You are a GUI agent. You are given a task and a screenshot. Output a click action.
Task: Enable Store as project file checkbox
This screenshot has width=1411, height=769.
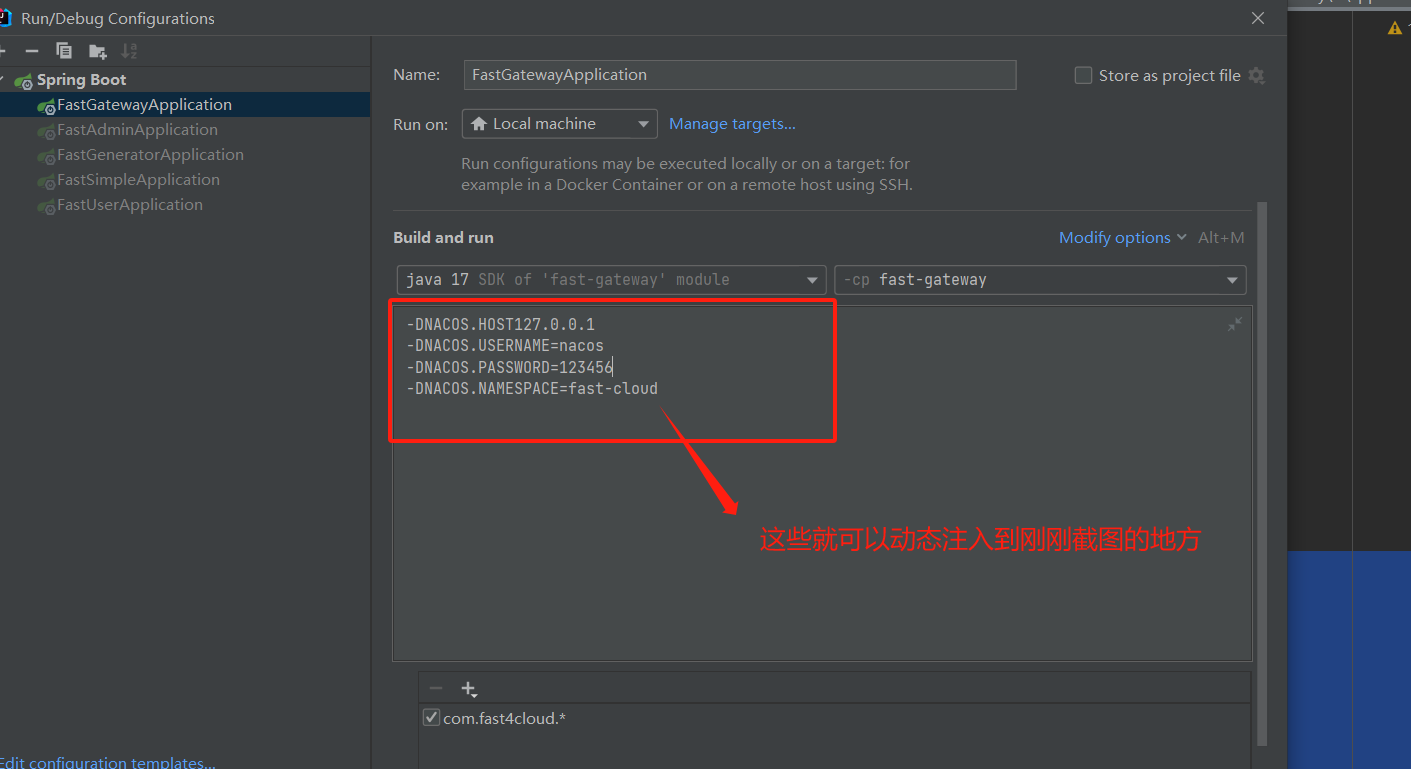click(x=1083, y=76)
